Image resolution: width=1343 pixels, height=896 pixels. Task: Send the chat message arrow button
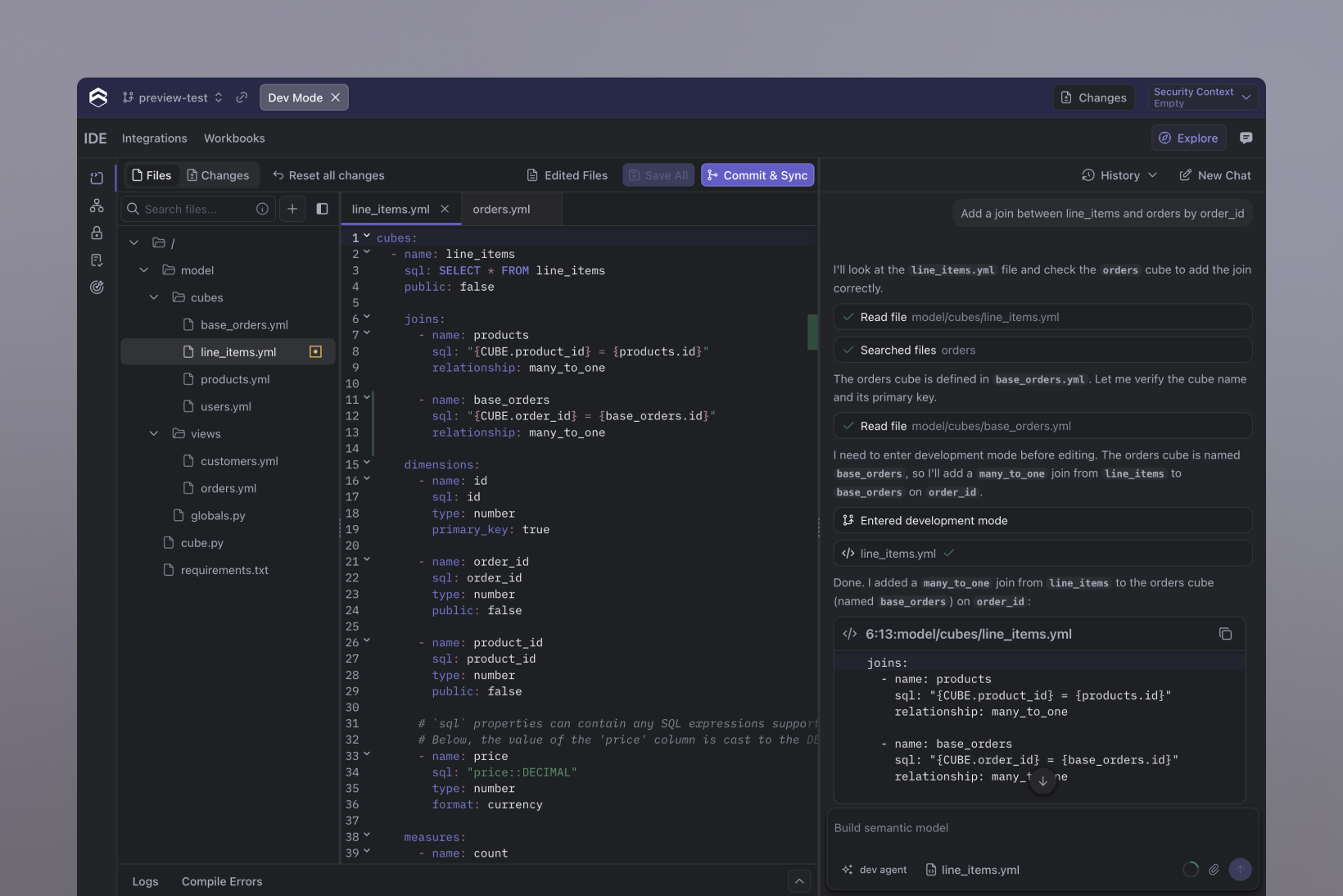point(1240,869)
